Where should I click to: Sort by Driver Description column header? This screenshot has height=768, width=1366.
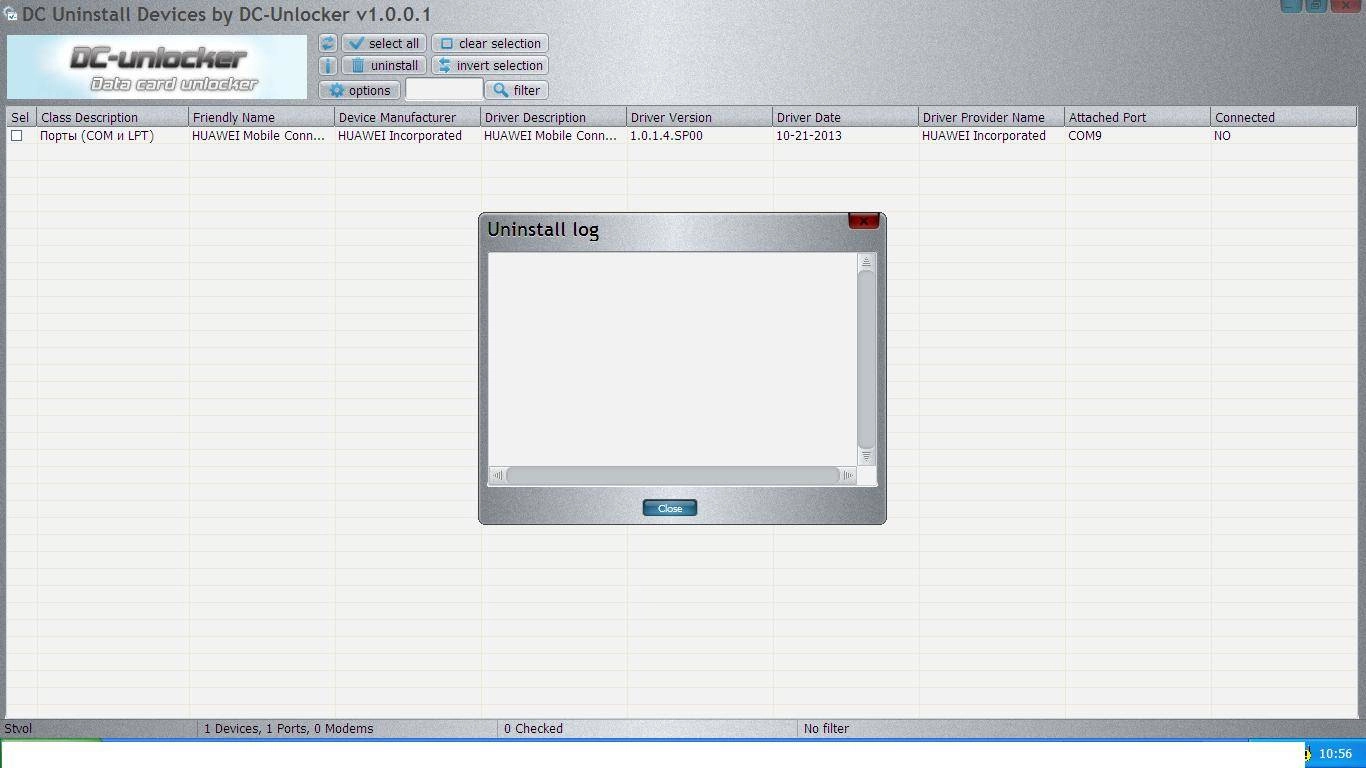(554, 117)
